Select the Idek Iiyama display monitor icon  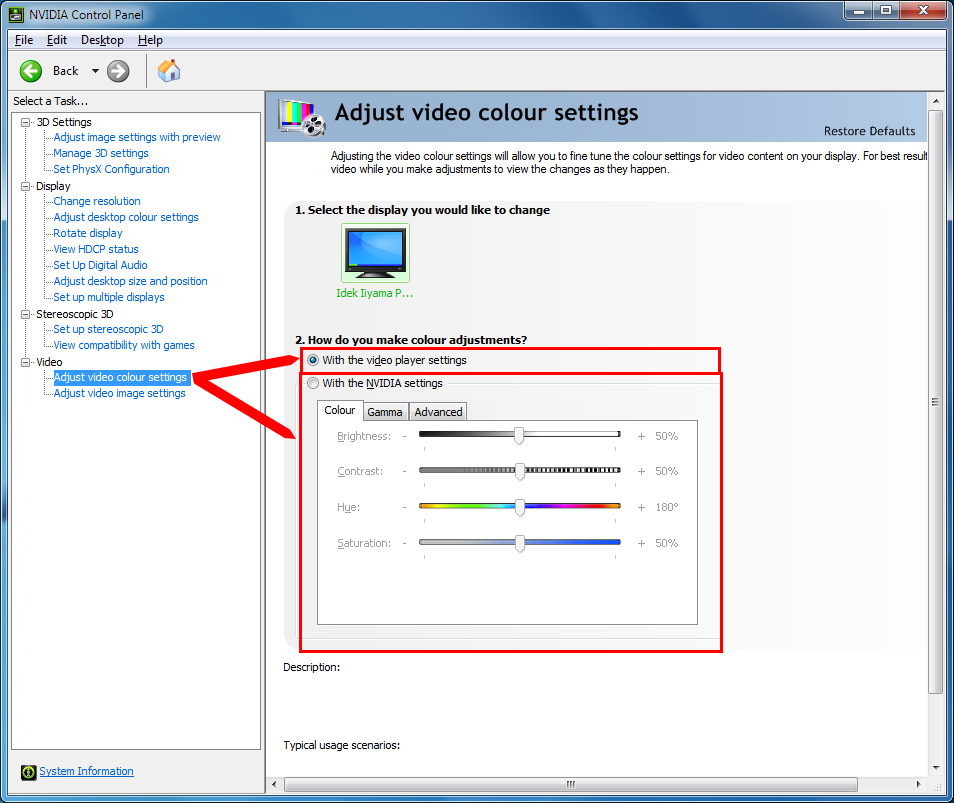pyautogui.click(x=375, y=252)
